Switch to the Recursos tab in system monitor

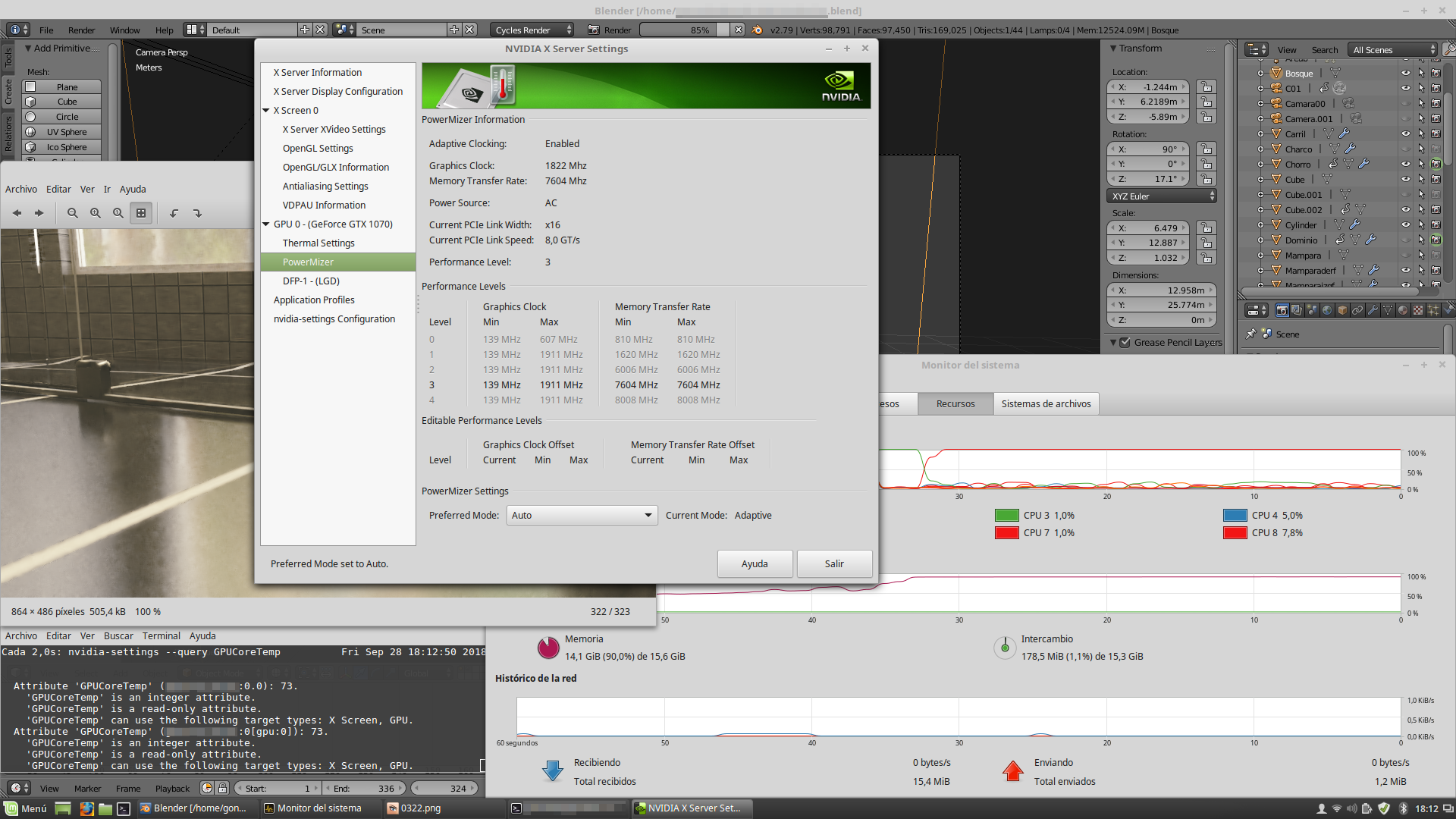(955, 403)
